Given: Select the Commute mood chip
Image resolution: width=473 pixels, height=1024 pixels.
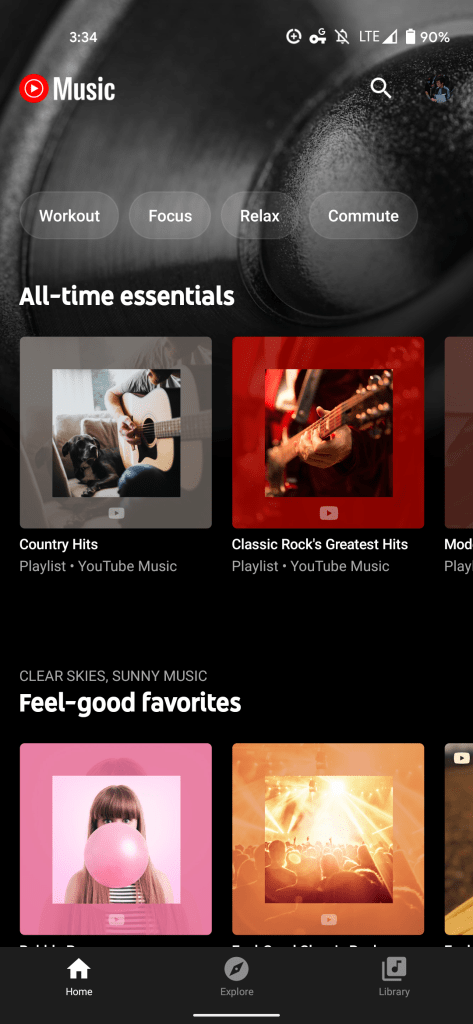Looking at the screenshot, I should coord(363,216).
